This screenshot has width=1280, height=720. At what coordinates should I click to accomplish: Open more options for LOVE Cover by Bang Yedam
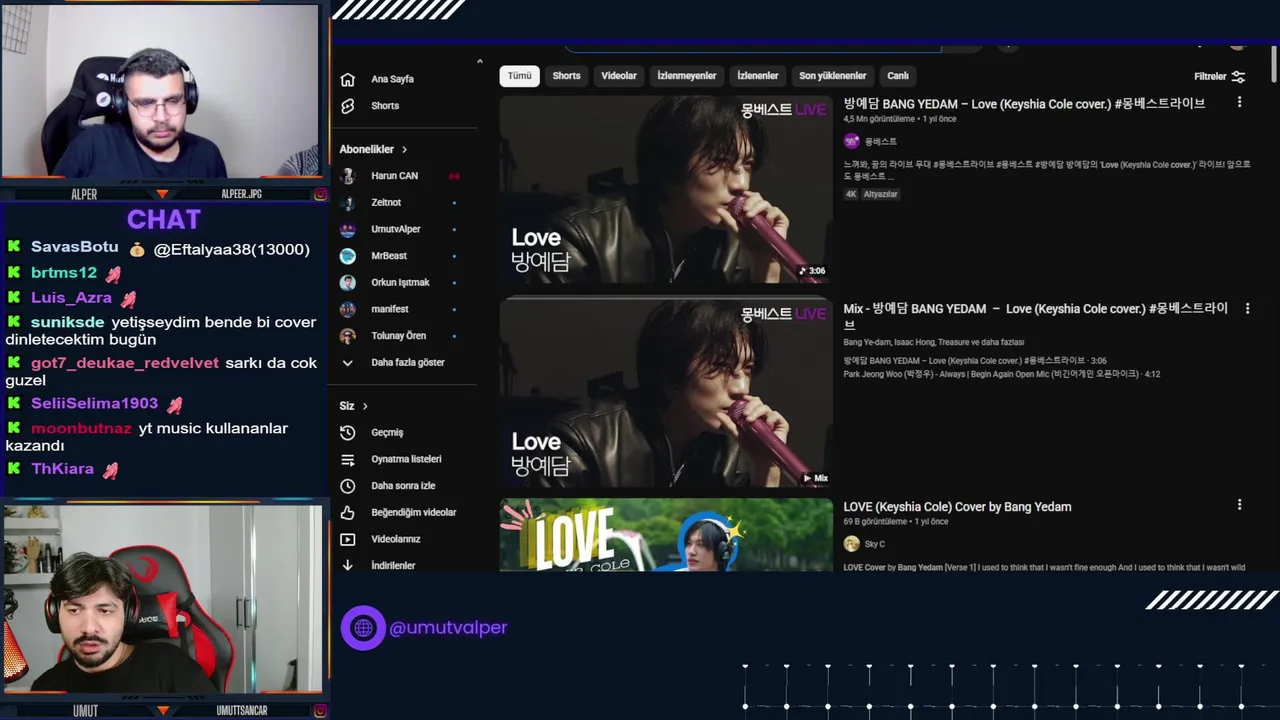tap(1239, 505)
